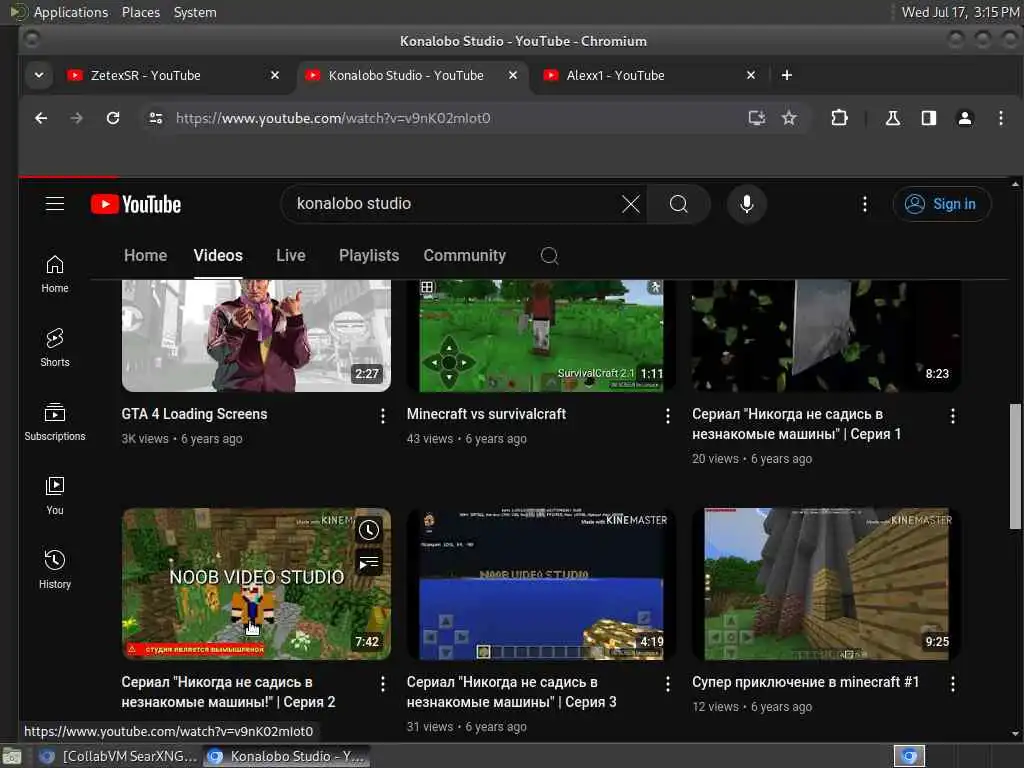Close the ZetexSR browser tab
Viewport: 1024px width, 768px height.
pyautogui.click(x=275, y=75)
